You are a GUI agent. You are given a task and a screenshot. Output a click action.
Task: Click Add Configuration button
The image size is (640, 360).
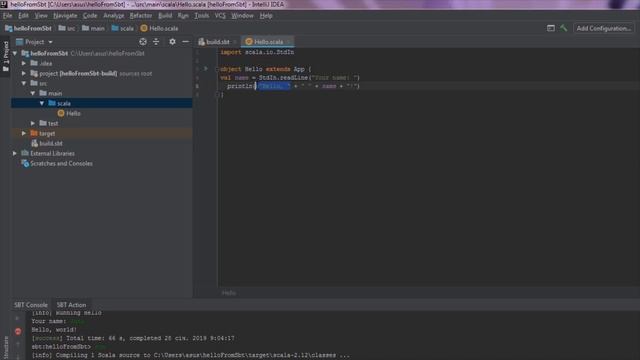click(604, 28)
